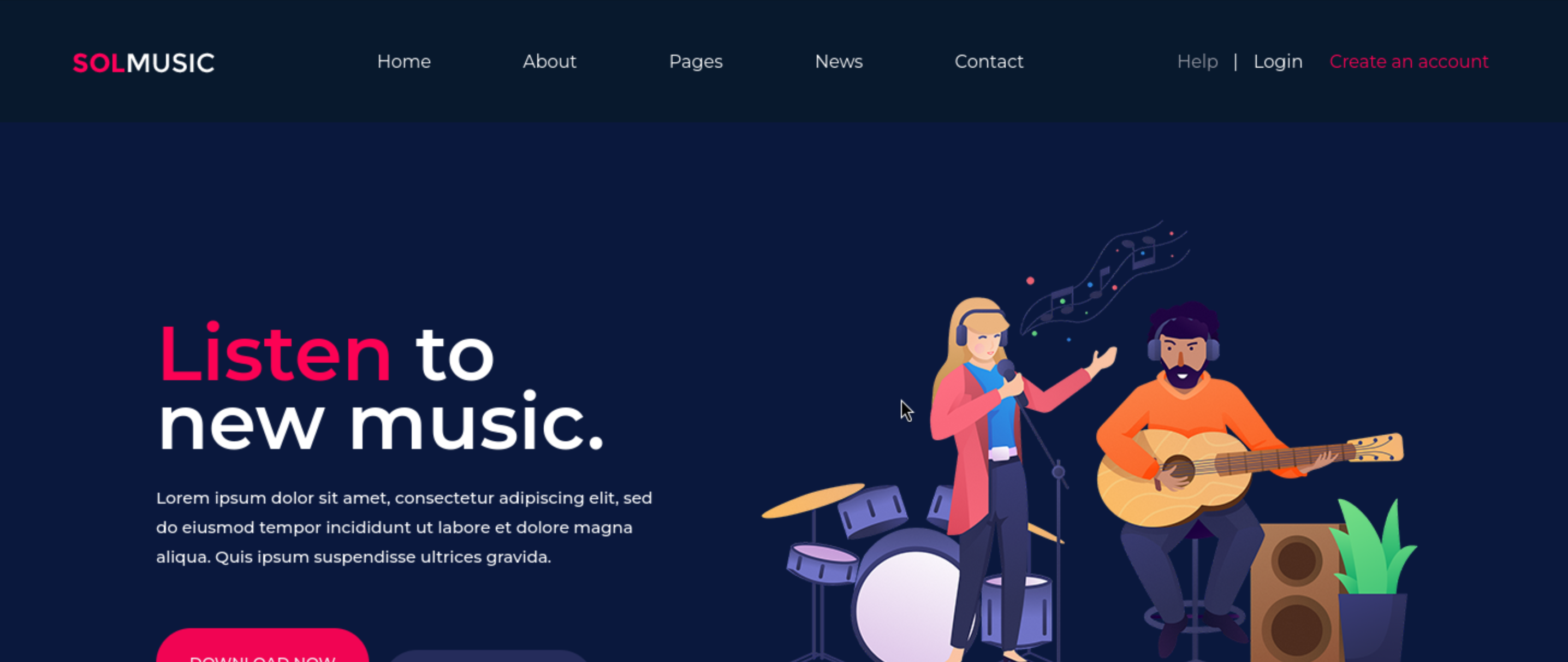
Task: Open the Pages menu
Action: point(696,62)
